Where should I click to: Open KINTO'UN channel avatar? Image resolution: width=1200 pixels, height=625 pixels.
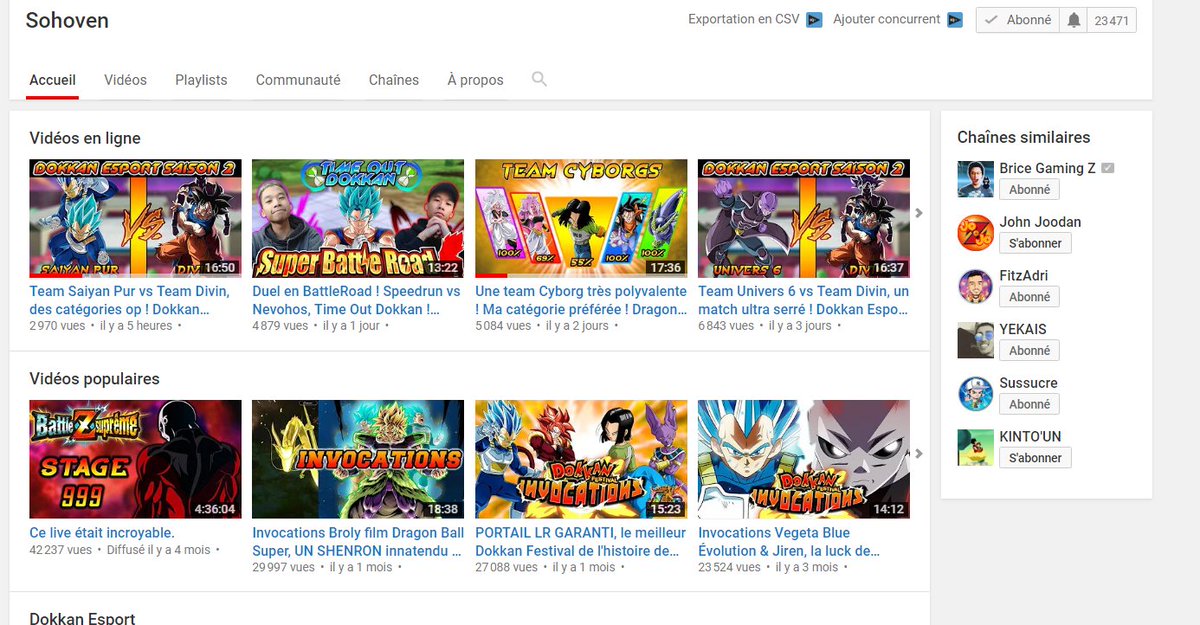tap(975, 448)
